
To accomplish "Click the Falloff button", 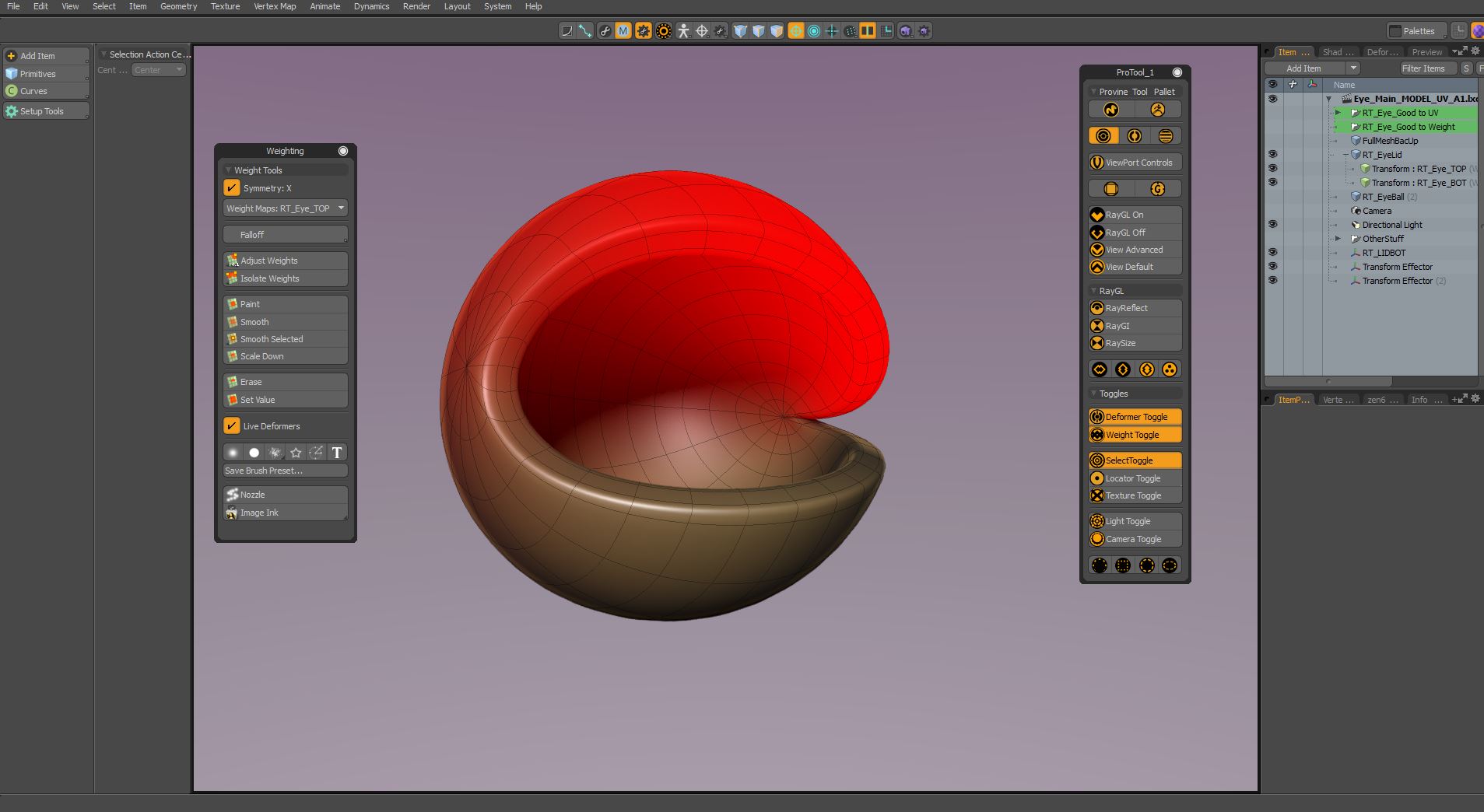I will 285,234.
